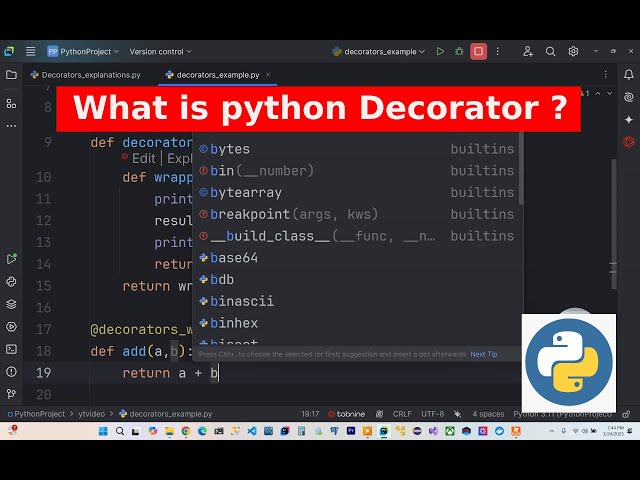Select breakpoint(args, kws) suggestion
The width and height of the screenshot is (640, 480).
pos(356,214)
